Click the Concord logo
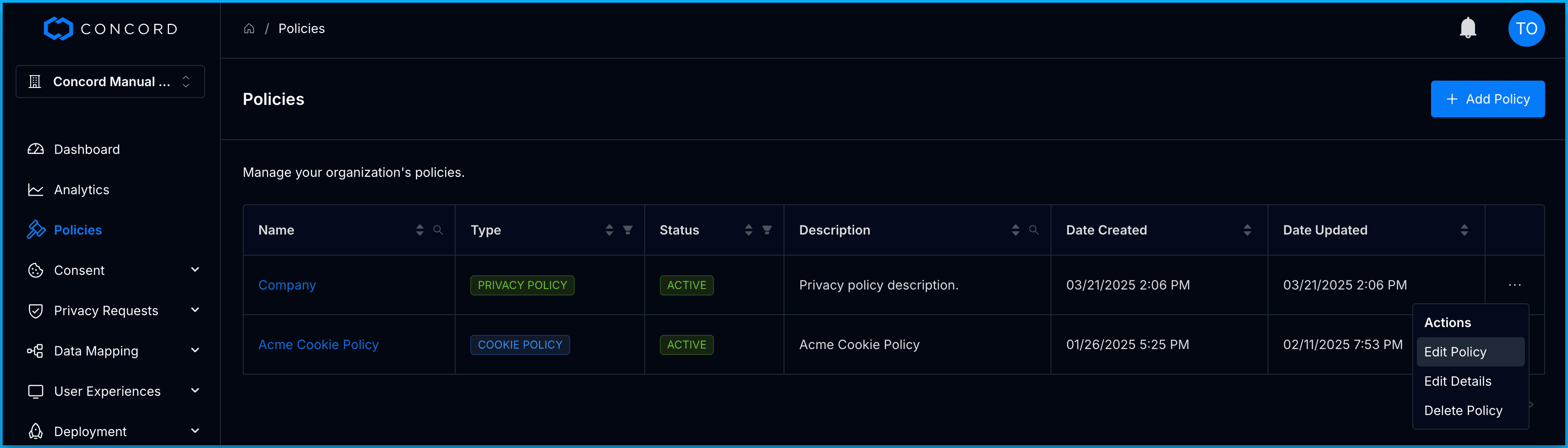The image size is (1568, 448). tap(110, 28)
